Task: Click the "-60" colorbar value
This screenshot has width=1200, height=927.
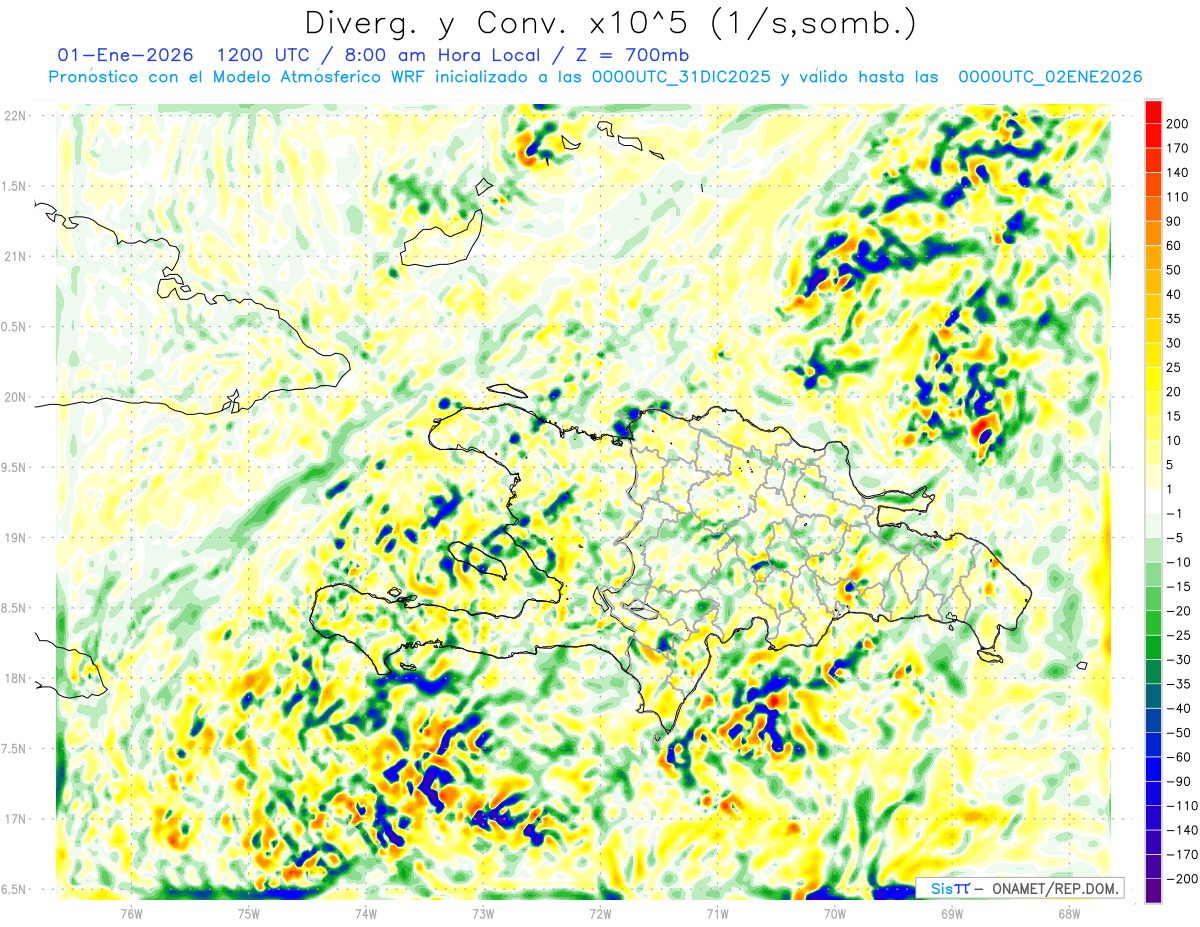Action: (1180, 757)
